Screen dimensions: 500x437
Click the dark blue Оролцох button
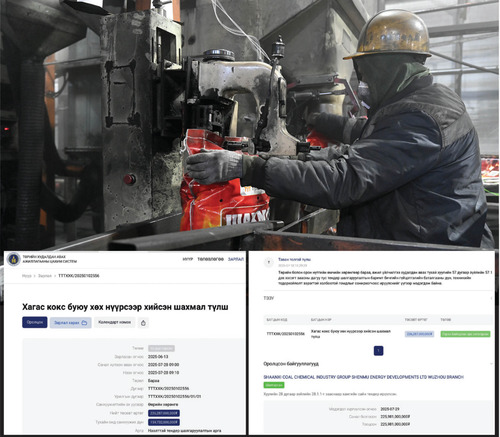coord(35,322)
